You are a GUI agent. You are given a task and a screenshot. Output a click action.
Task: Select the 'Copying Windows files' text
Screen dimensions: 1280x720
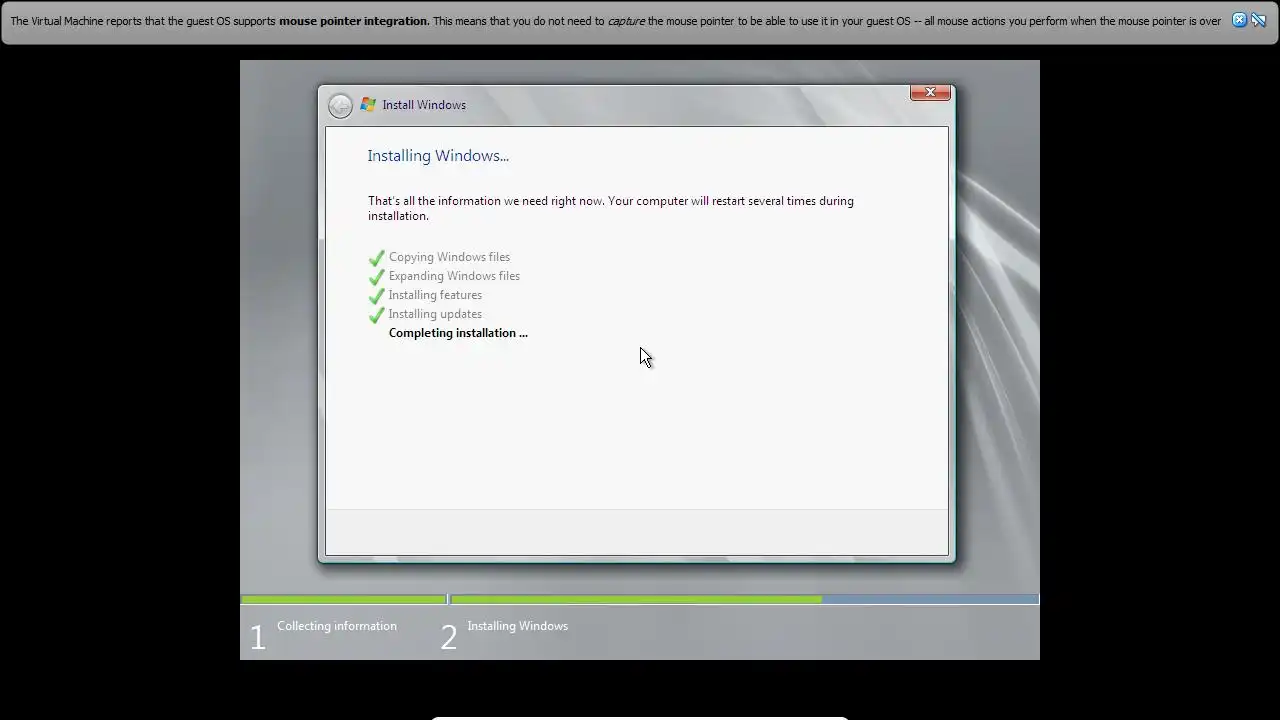point(449,257)
